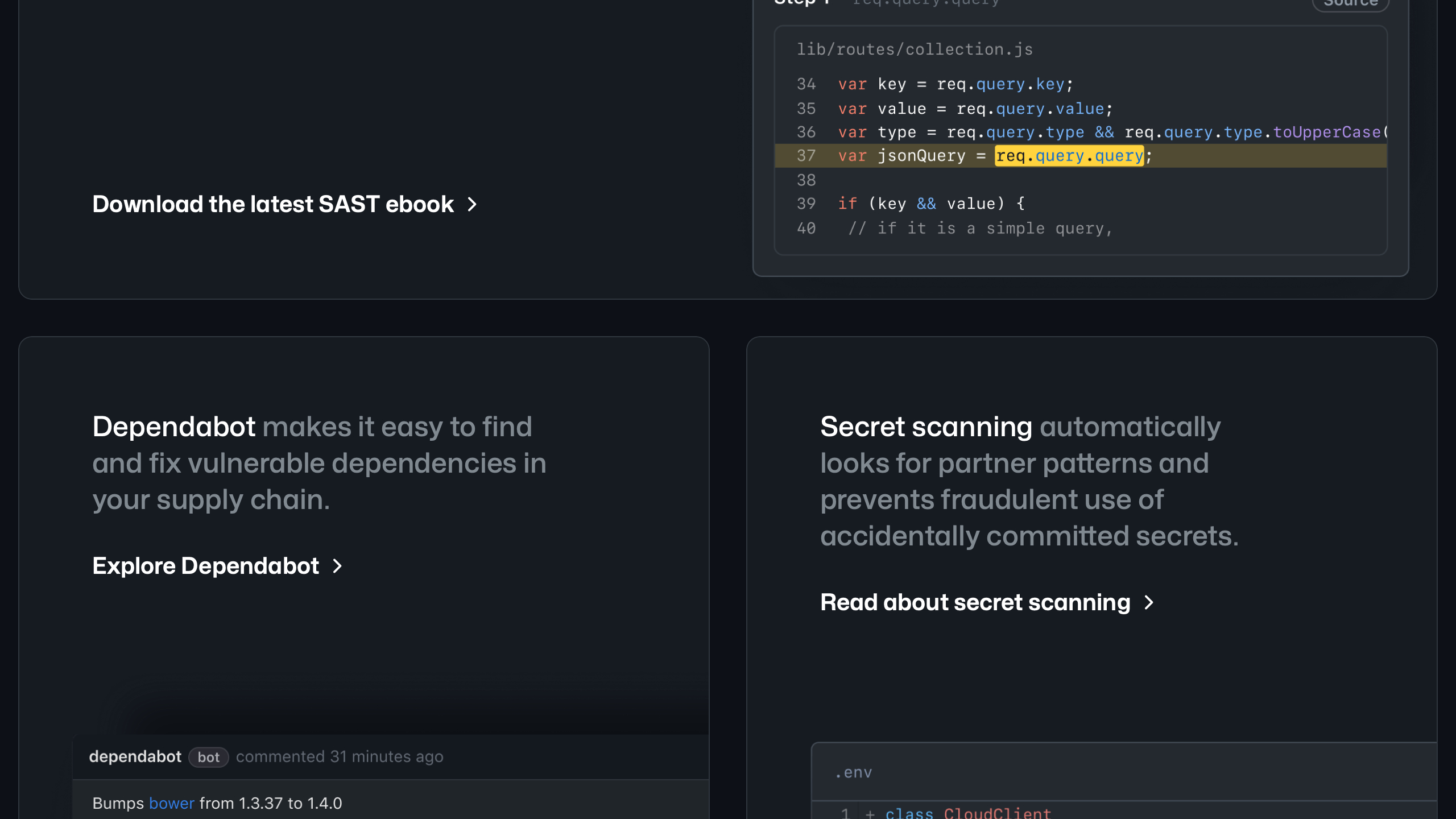Open the Download the latest SAST ebook link
This screenshot has height=819, width=1456.
(284, 204)
